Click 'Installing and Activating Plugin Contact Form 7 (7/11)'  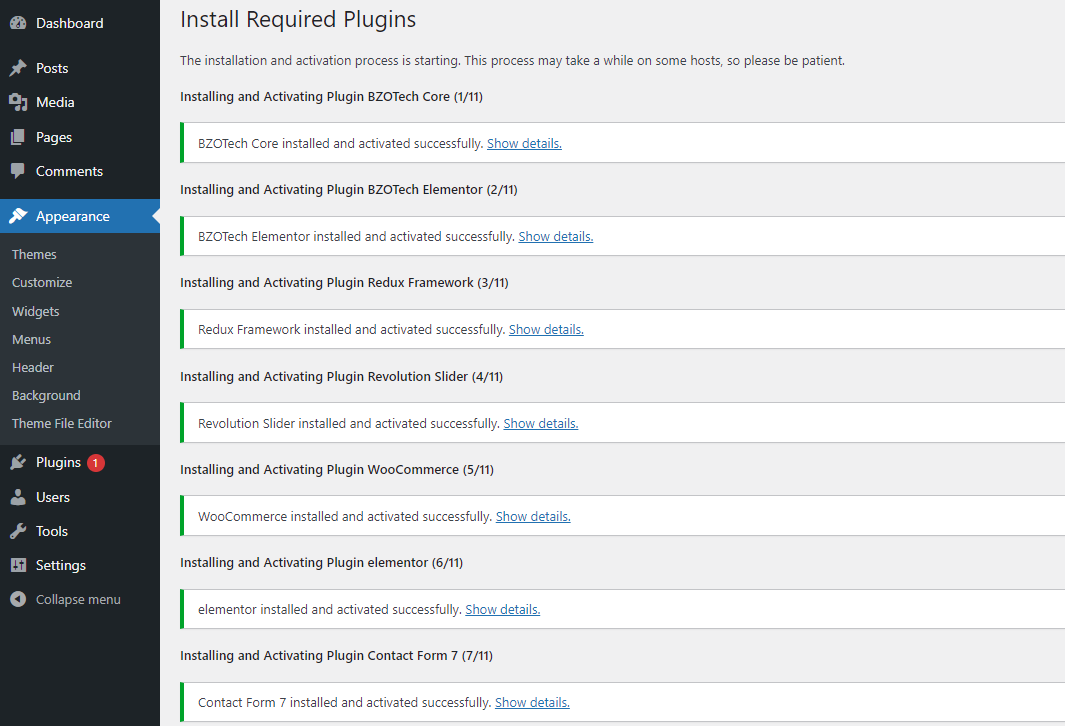(336, 655)
